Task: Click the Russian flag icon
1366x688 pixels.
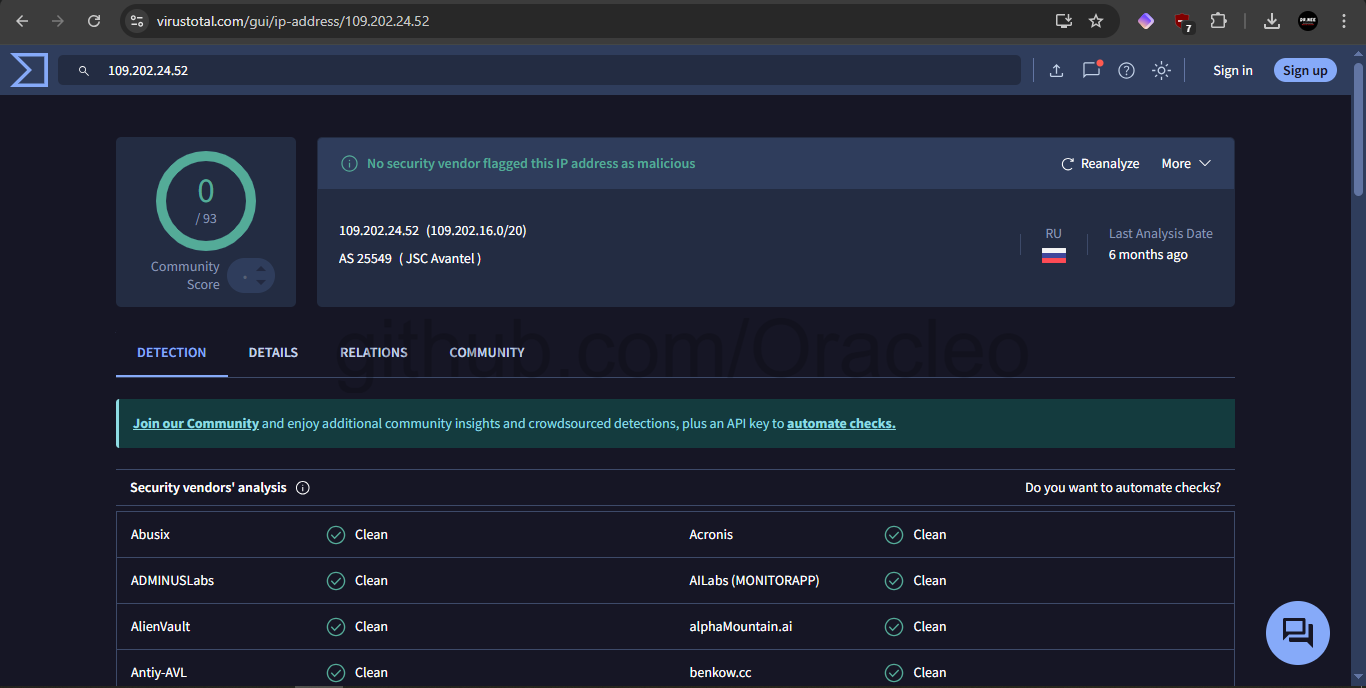Action: click(1053, 255)
